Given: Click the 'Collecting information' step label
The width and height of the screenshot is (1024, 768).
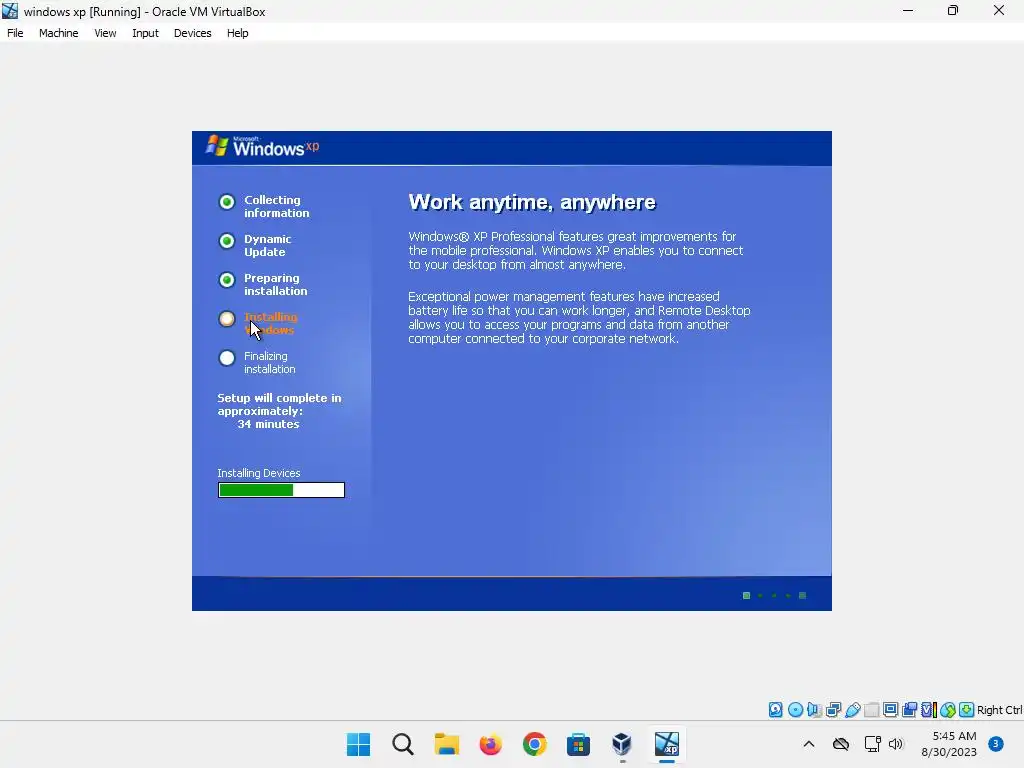Looking at the screenshot, I should pos(277,206).
